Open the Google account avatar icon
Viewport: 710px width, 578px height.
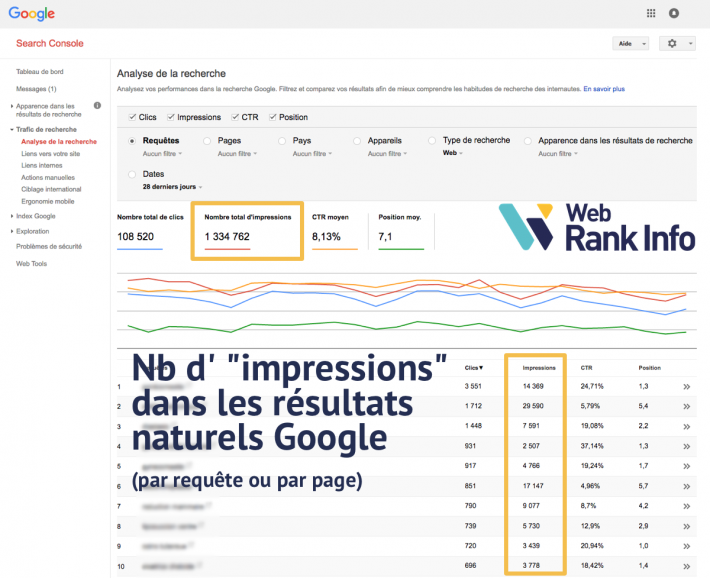674,13
